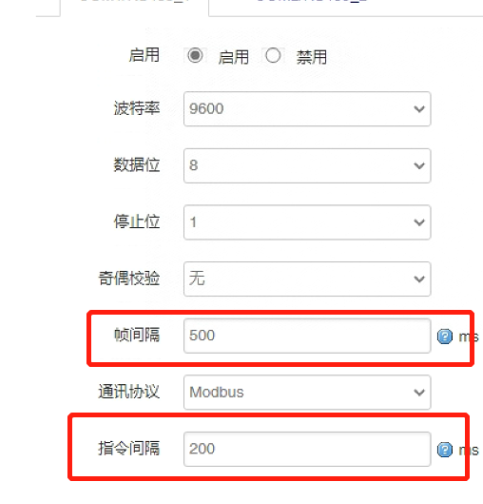Click the 帧间隔 field label
Viewport: 483px width, 504px height.
[137, 335]
